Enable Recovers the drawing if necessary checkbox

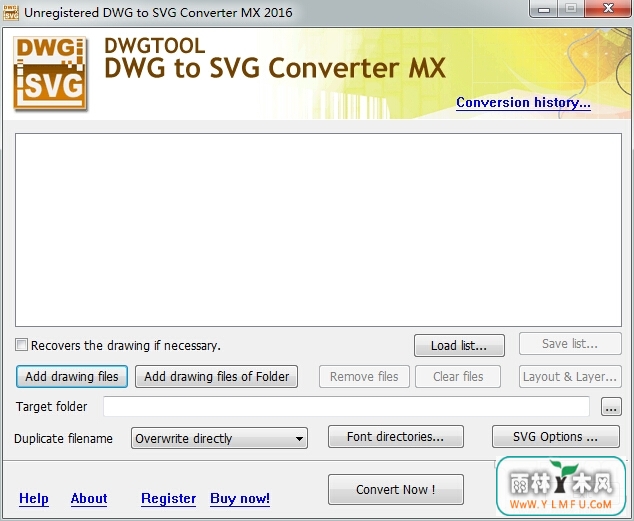click(21, 345)
